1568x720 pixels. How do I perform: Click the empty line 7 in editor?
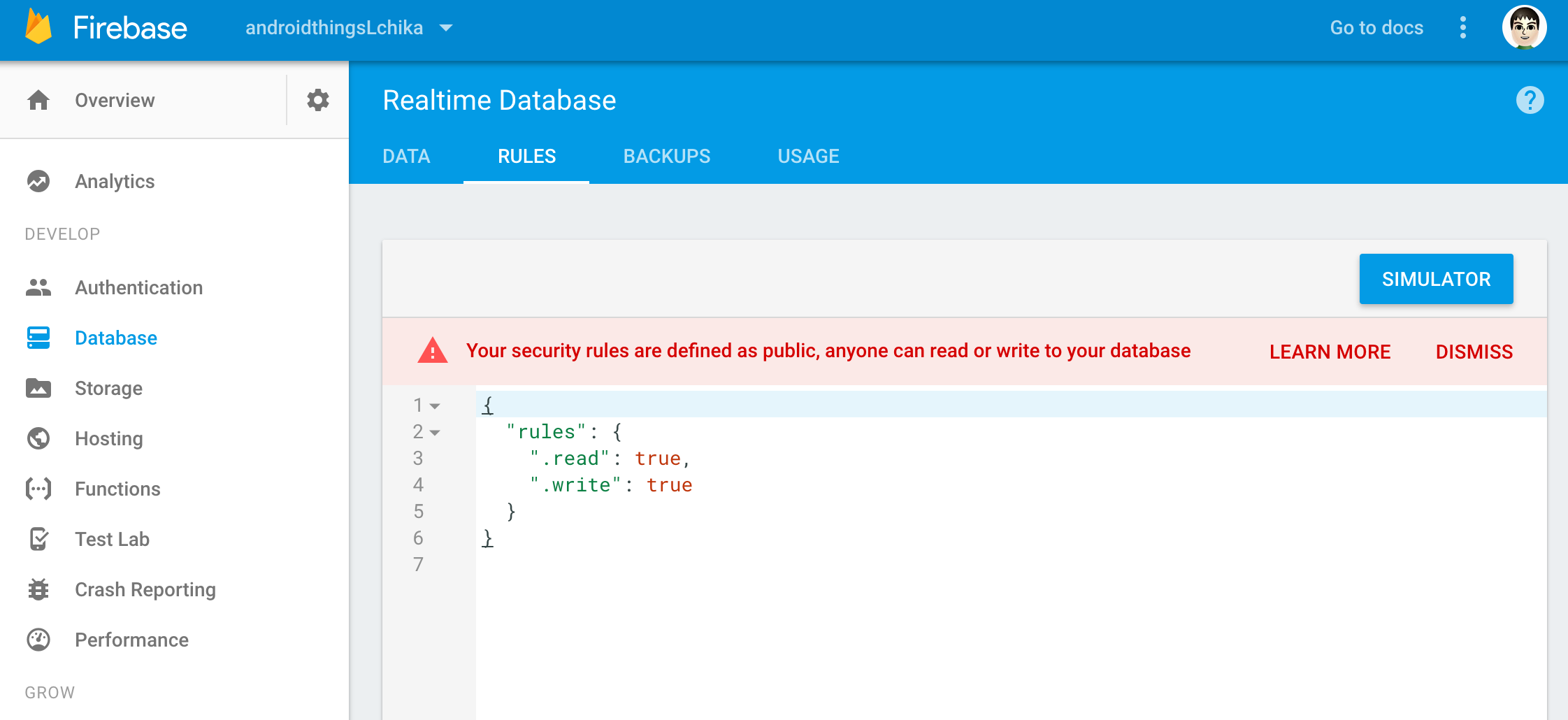click(x=1011, y=565)
